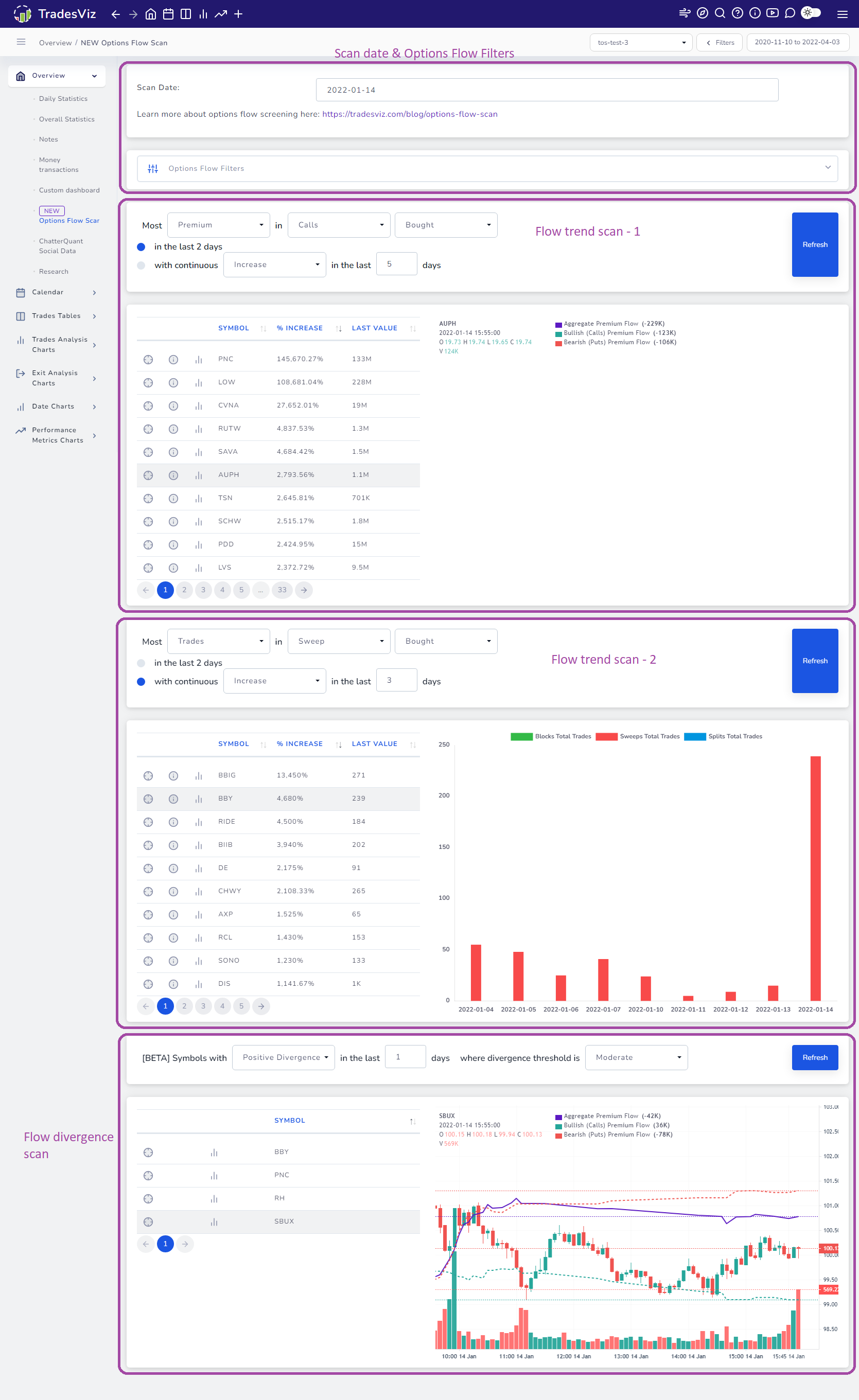Collapse sidebar with hamburger icon near breadcrumb
This screenshot has height=1400, width=859.
pyautogui.click(x=21, y=42)
